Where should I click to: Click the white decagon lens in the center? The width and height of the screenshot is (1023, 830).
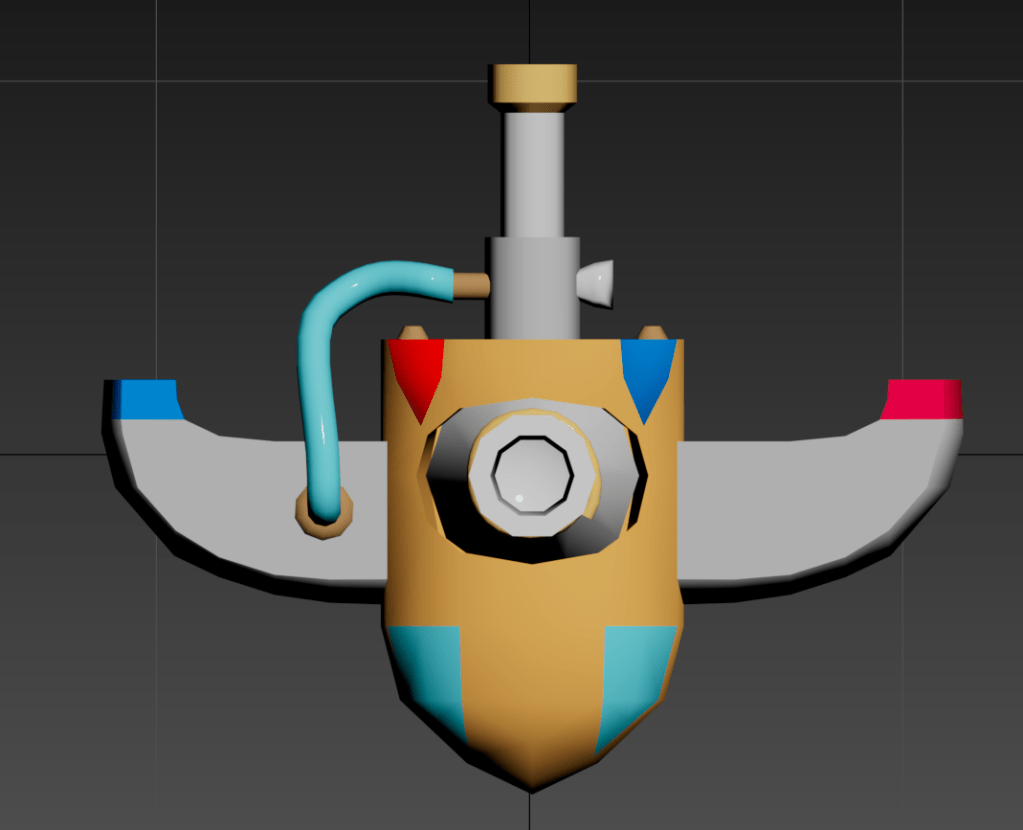533,475
